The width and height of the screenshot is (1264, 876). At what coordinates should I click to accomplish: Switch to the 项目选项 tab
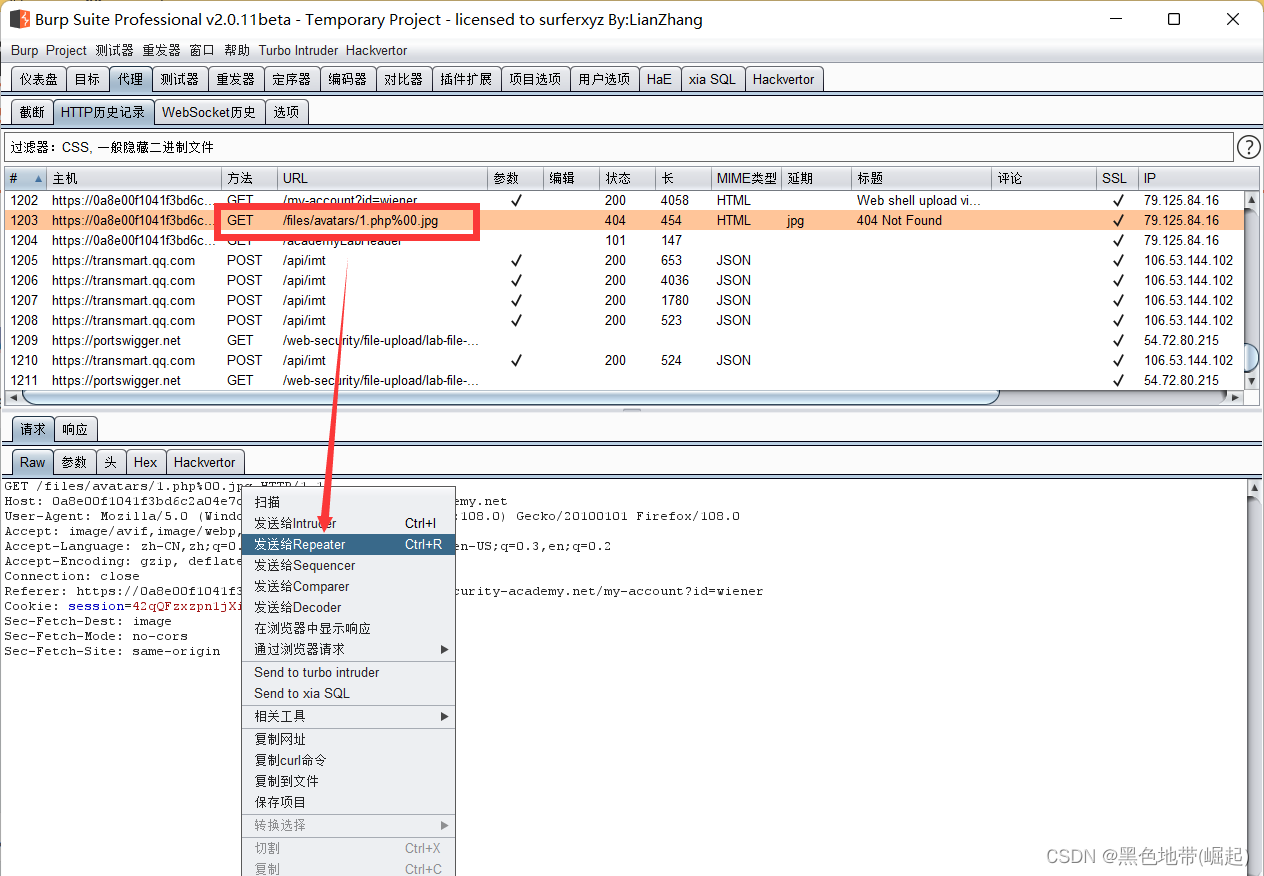[535, 79]
